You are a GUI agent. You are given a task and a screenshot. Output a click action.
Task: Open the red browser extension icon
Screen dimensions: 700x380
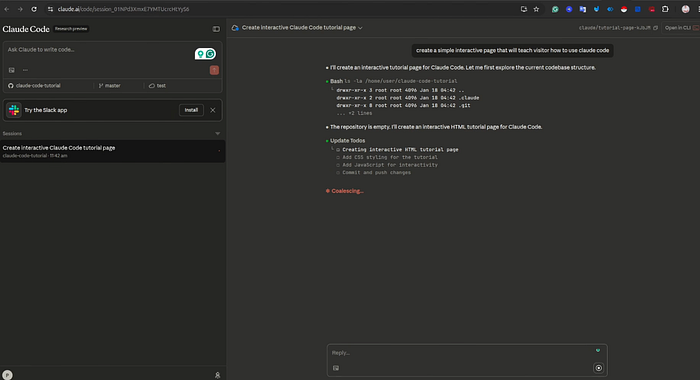point(651,9)
